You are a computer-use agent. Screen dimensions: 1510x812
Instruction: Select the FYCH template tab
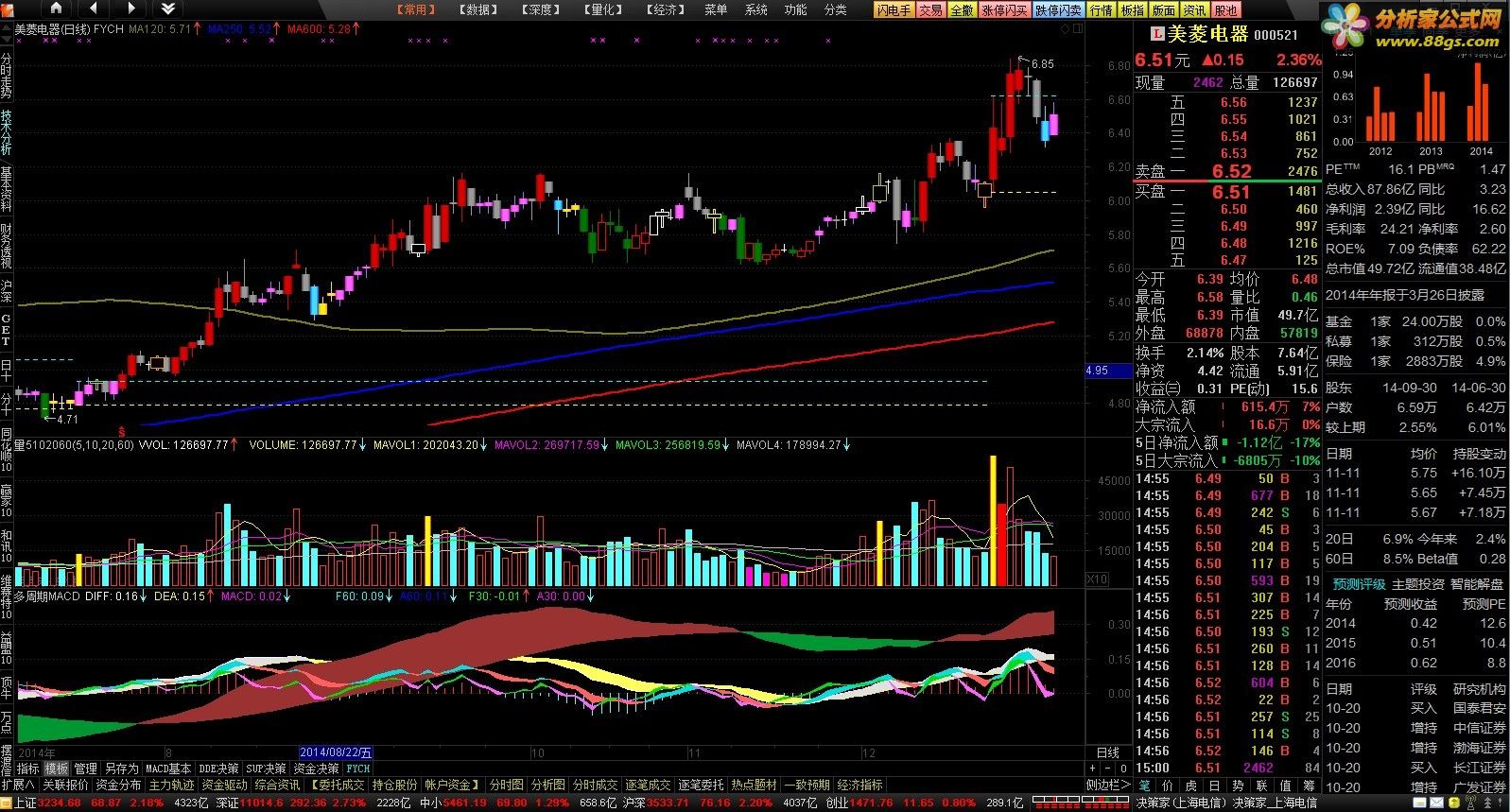click(357, 769)
